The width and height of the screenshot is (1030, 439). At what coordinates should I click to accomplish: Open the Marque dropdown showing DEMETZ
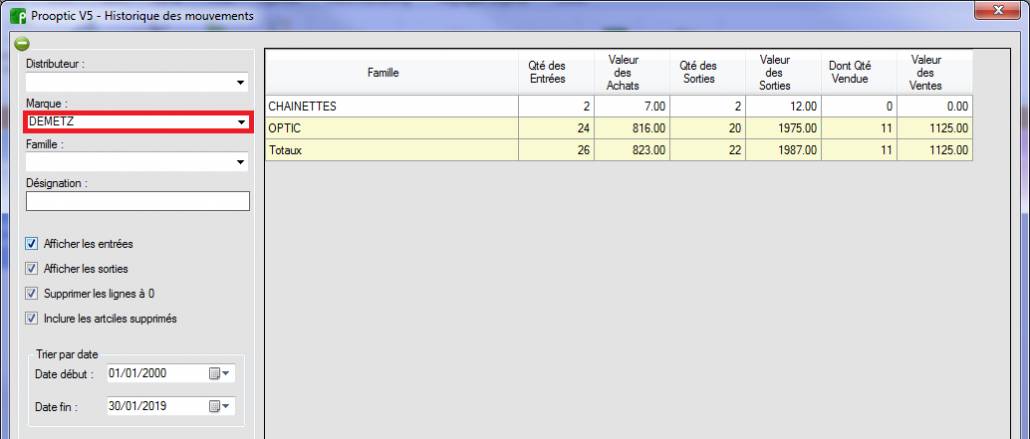[241, 122]
